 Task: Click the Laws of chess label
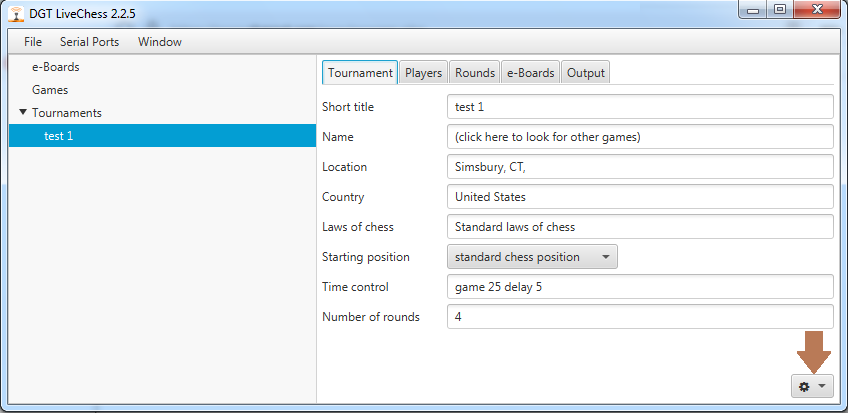(357, 227)
